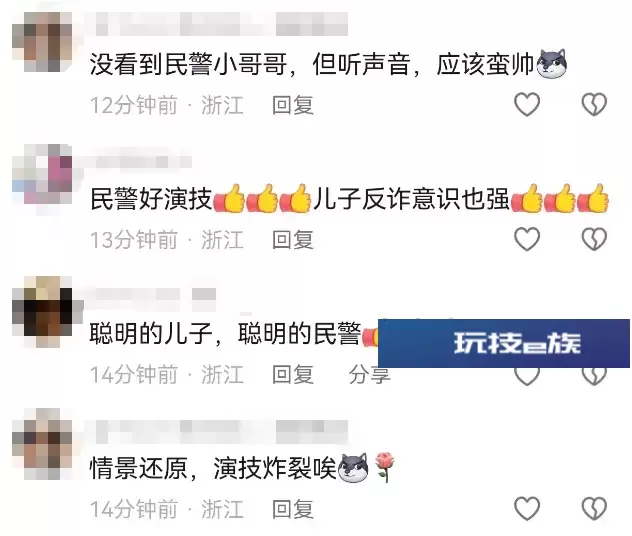The image size is (632, 536).
Task: Share the 聪明的儿子 comment
Action: [370, 374]
